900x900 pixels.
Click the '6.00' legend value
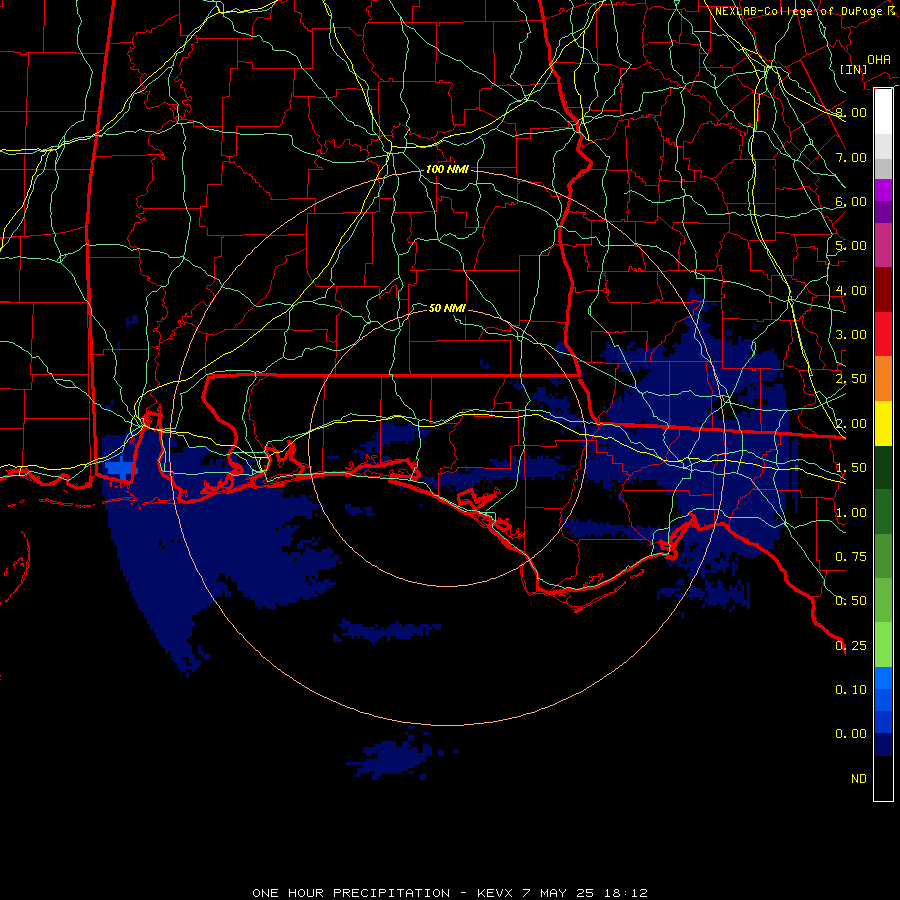pos(851,201)
